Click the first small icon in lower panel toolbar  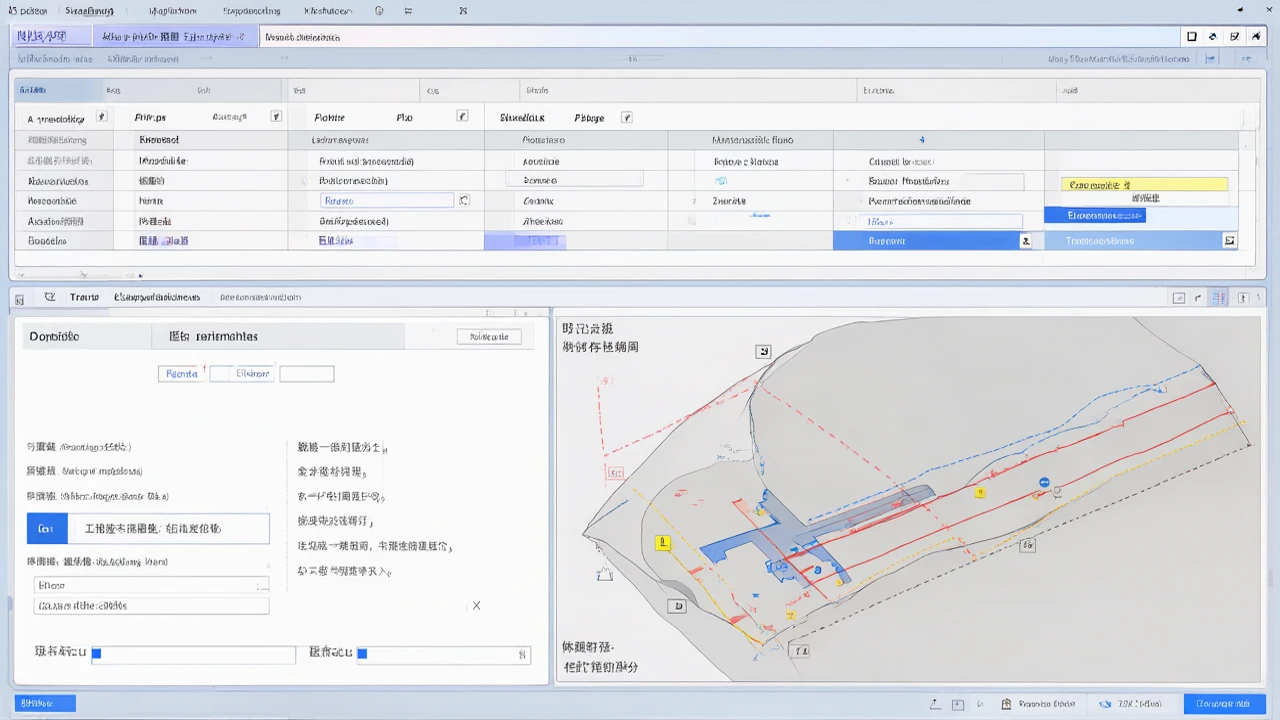(20, 297)
